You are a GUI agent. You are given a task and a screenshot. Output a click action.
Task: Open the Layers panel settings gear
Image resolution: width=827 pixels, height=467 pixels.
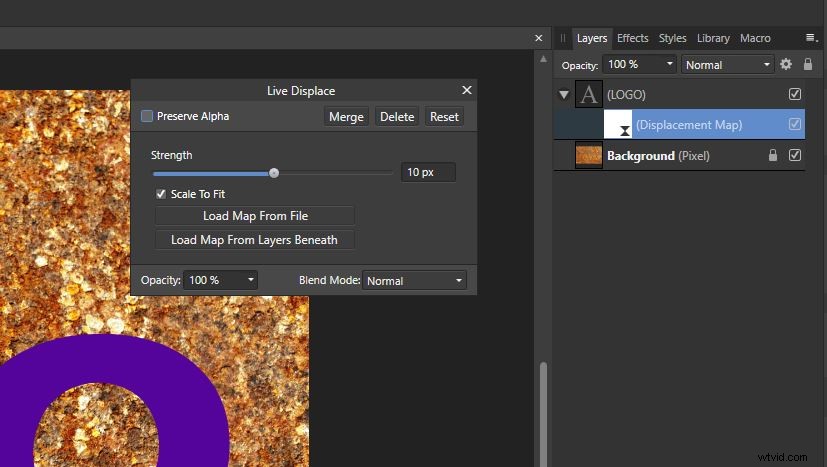pyautogui.click(x=786, y=64)
